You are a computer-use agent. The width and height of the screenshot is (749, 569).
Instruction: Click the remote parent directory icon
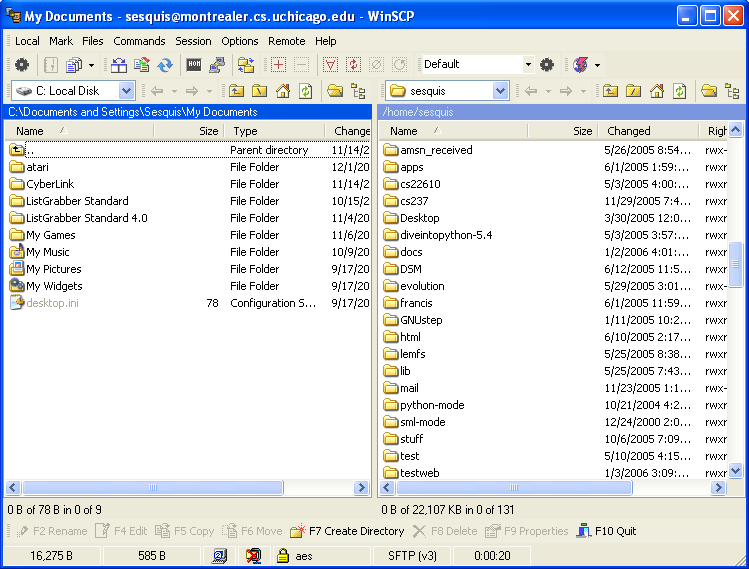tap(610, 91)
